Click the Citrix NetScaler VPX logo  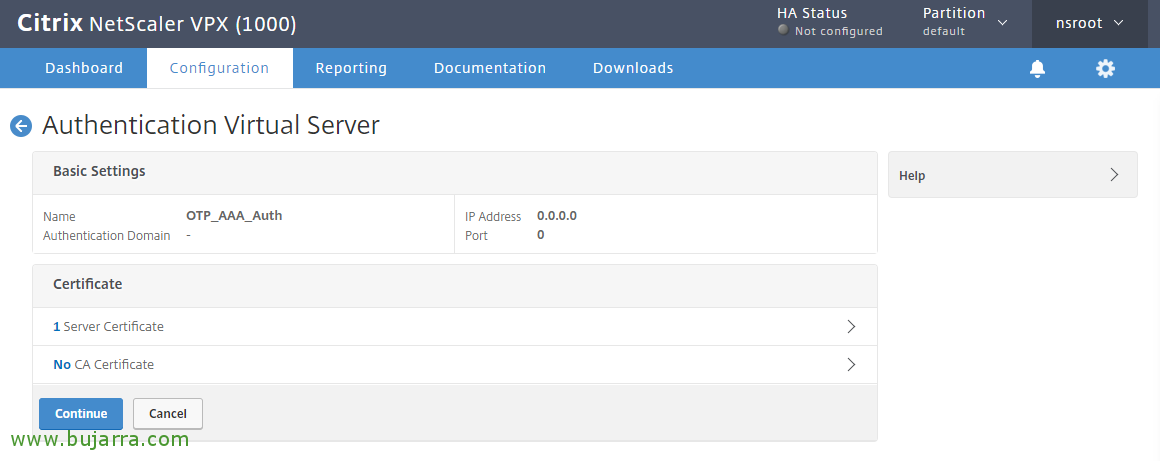[x=157, y=24]
